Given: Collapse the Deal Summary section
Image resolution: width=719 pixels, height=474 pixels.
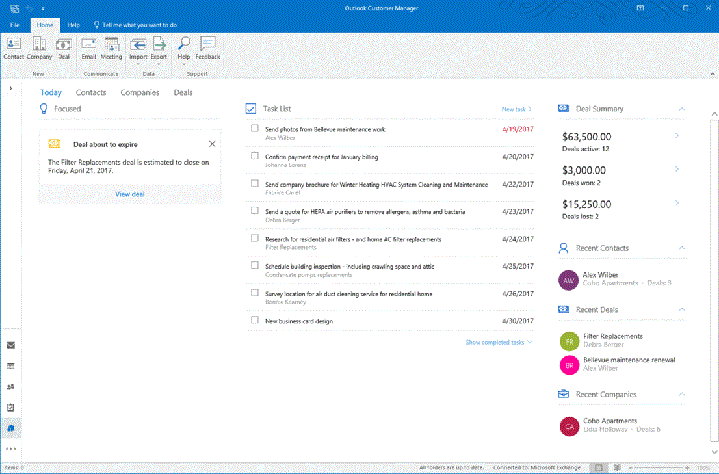Looking at the screenshot, I should pos(682,109).
